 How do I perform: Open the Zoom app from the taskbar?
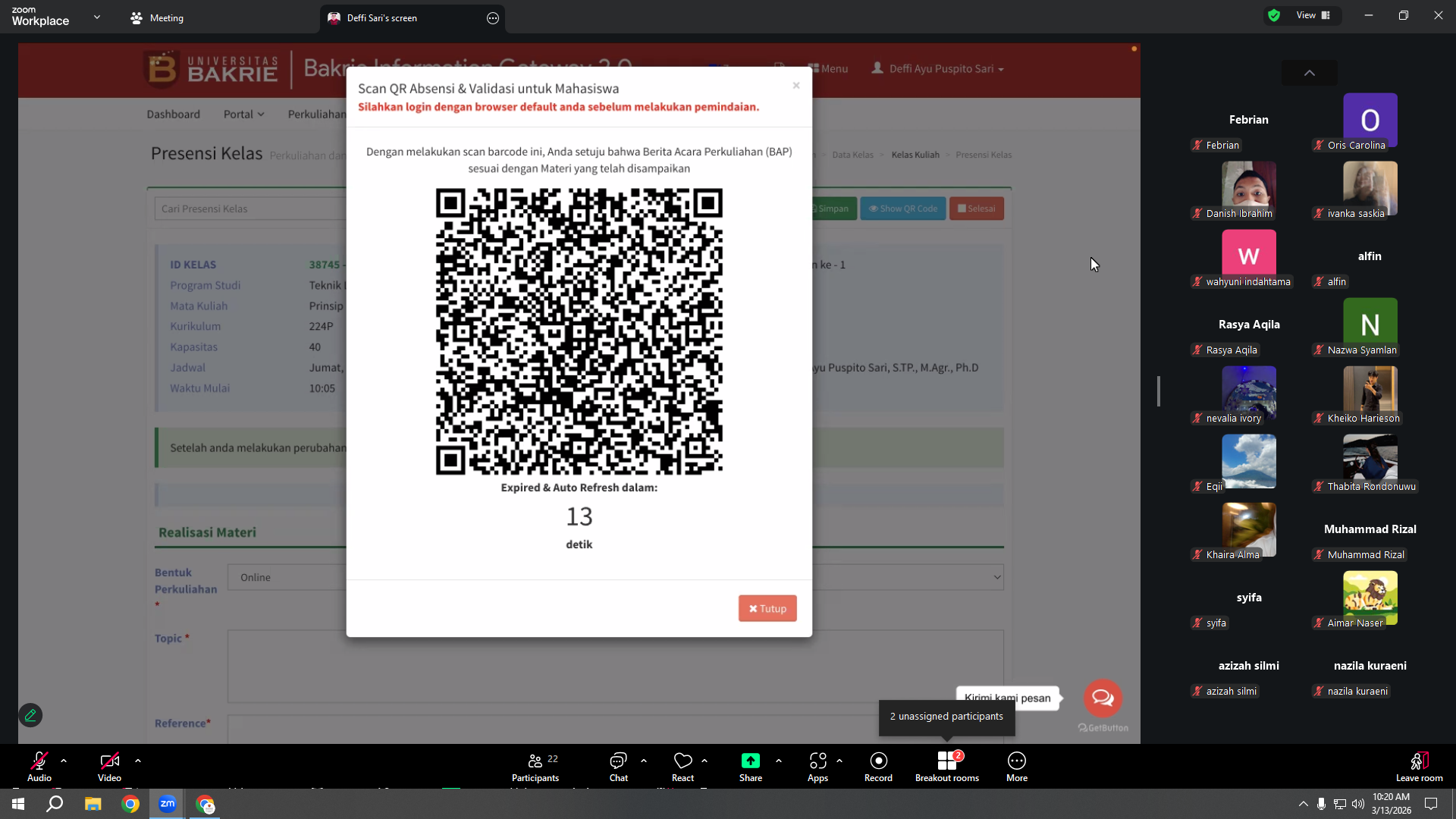168,804
